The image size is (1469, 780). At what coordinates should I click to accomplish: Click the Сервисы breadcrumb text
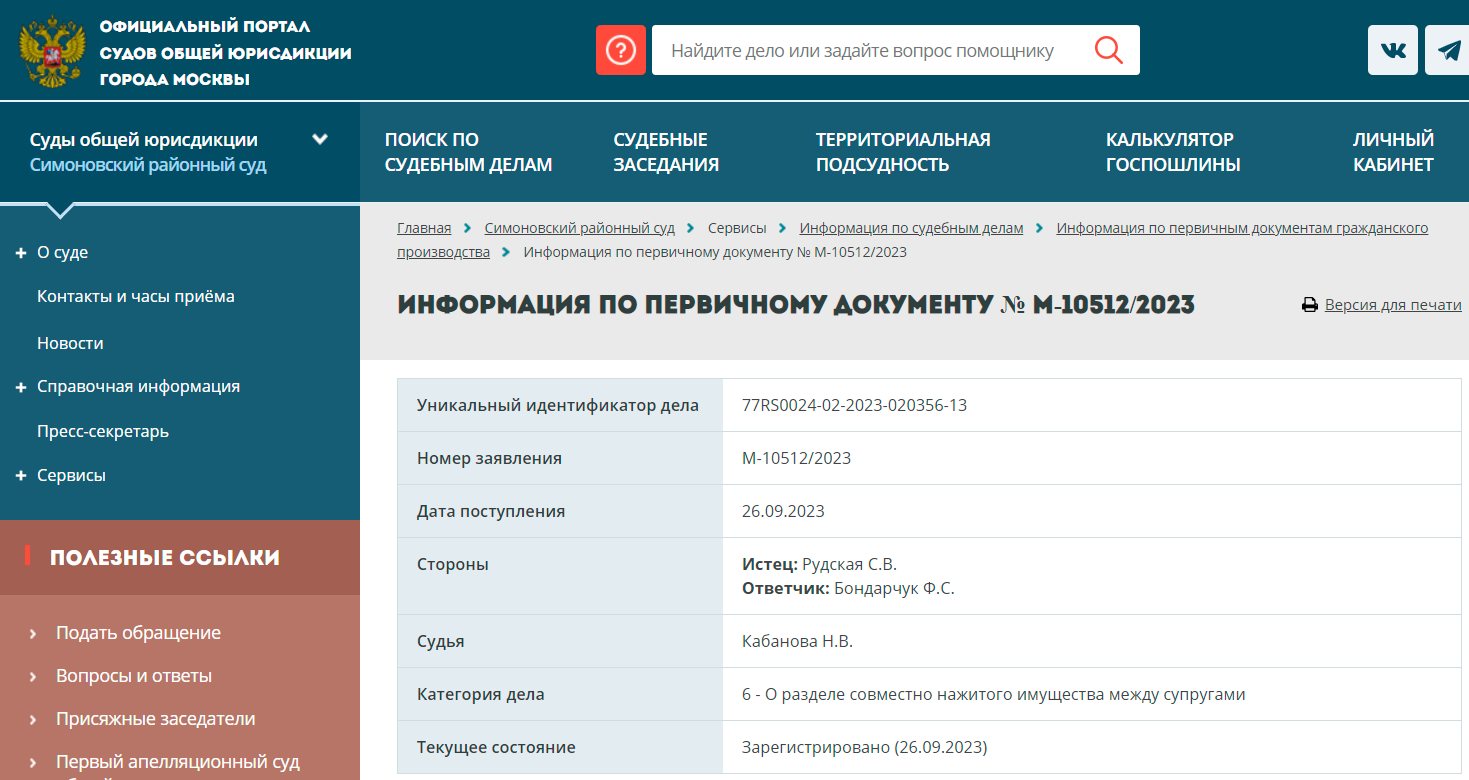point(737,228)
